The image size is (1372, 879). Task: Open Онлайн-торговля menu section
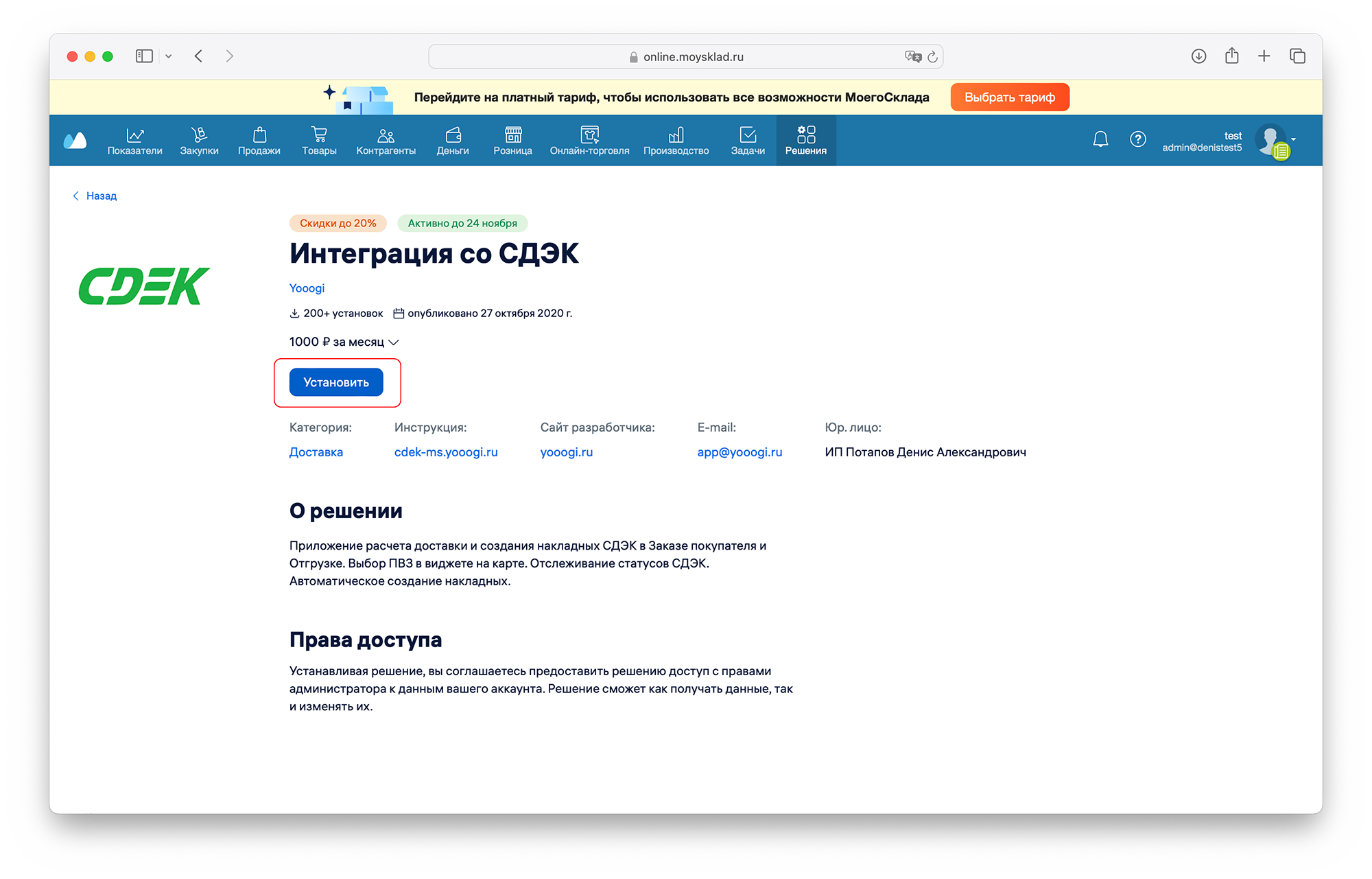589,140
